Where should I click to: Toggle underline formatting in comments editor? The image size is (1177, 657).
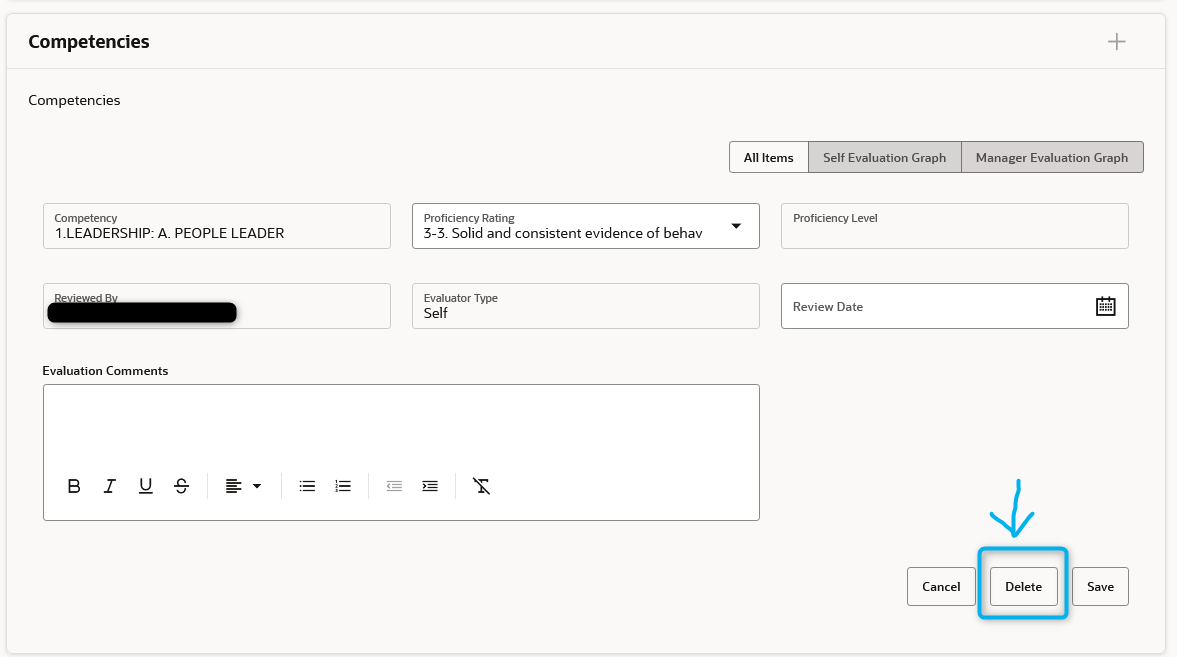(146, 486)
